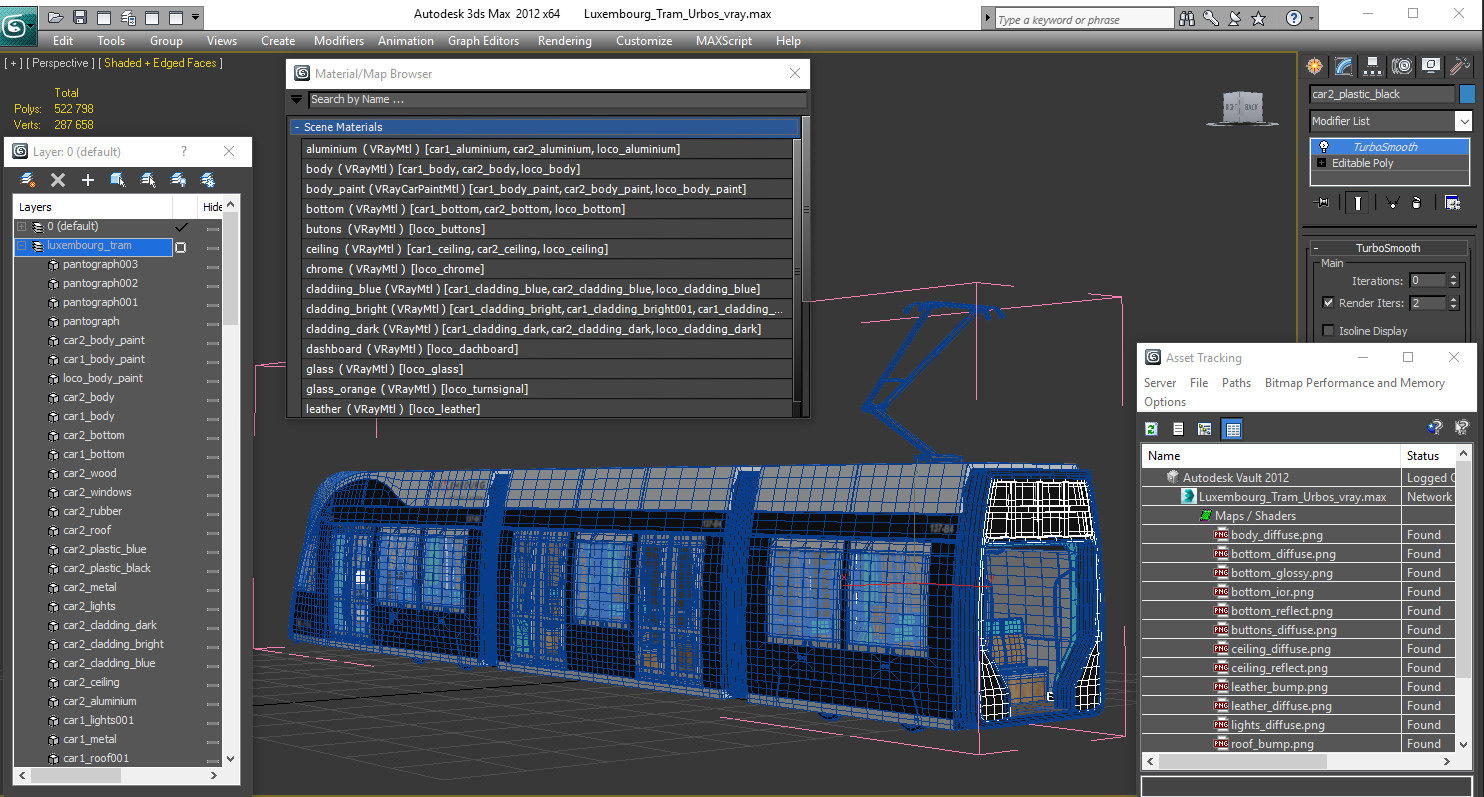Open the Rendering menu
Viewport: 1484px width, 797px height.
tap(564, 41)
